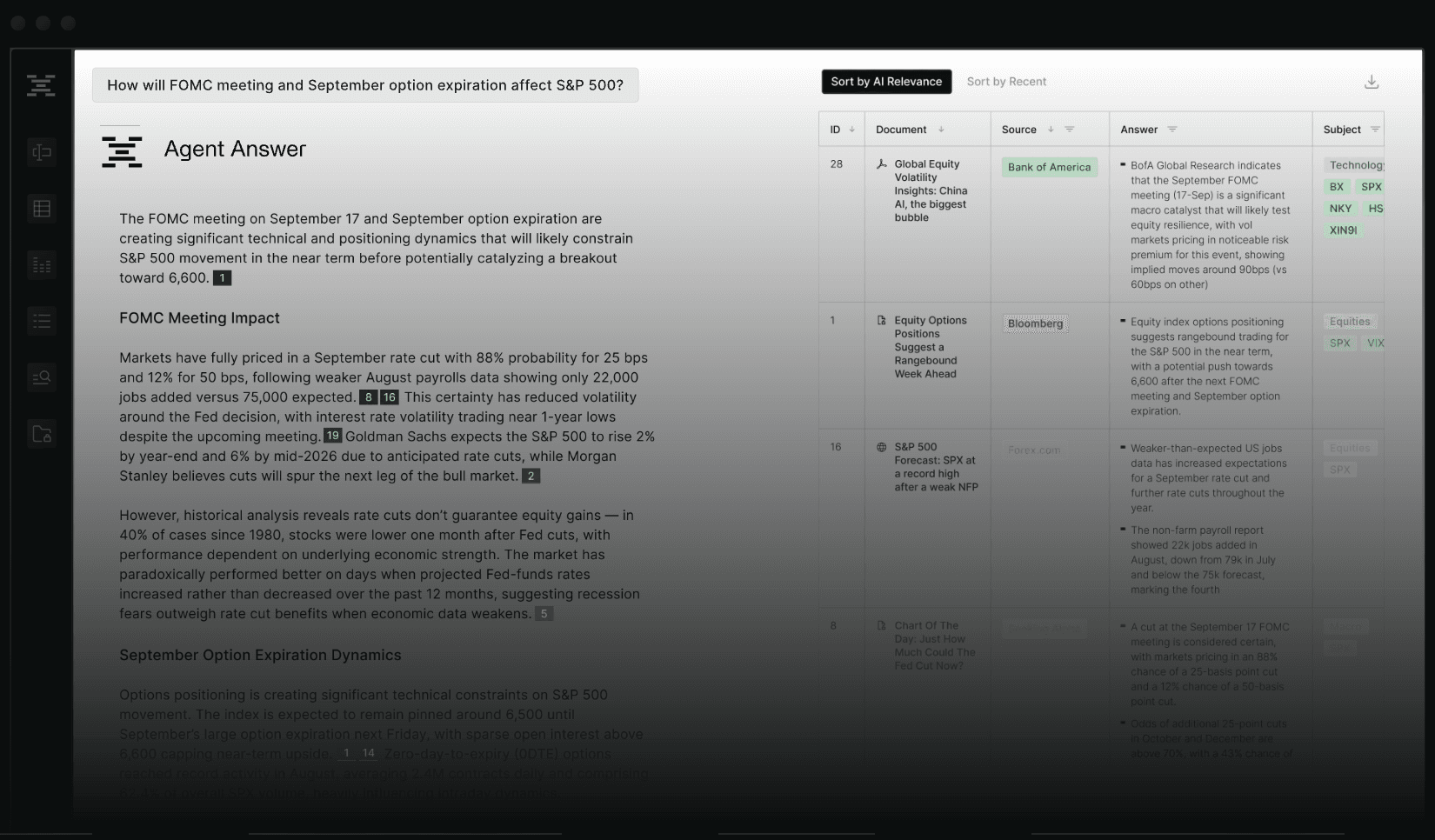Image resolution: width=1435 pixels, height=840 pixels.
Task: Click the Forex.com source tag
Action: (x=1034, y=450)
